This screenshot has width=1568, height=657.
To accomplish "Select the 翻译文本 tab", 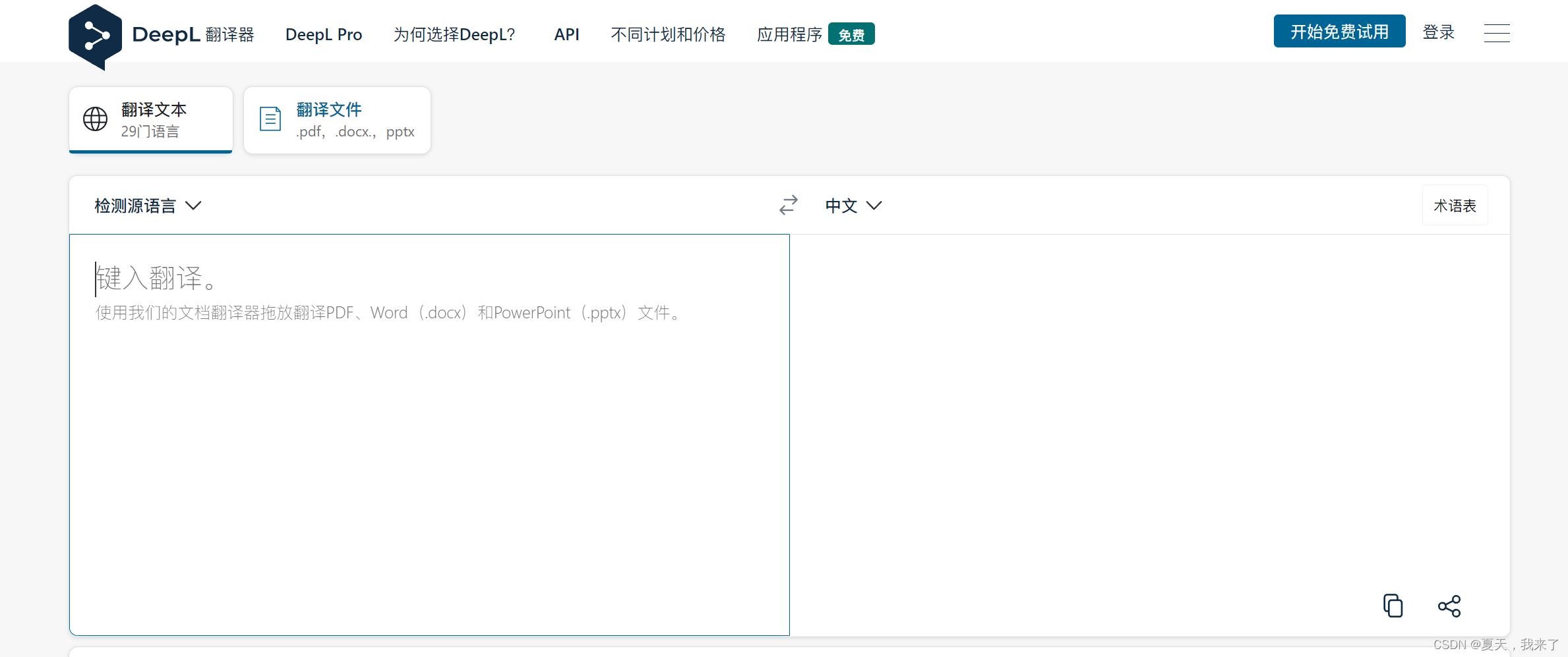I will 151,120.
